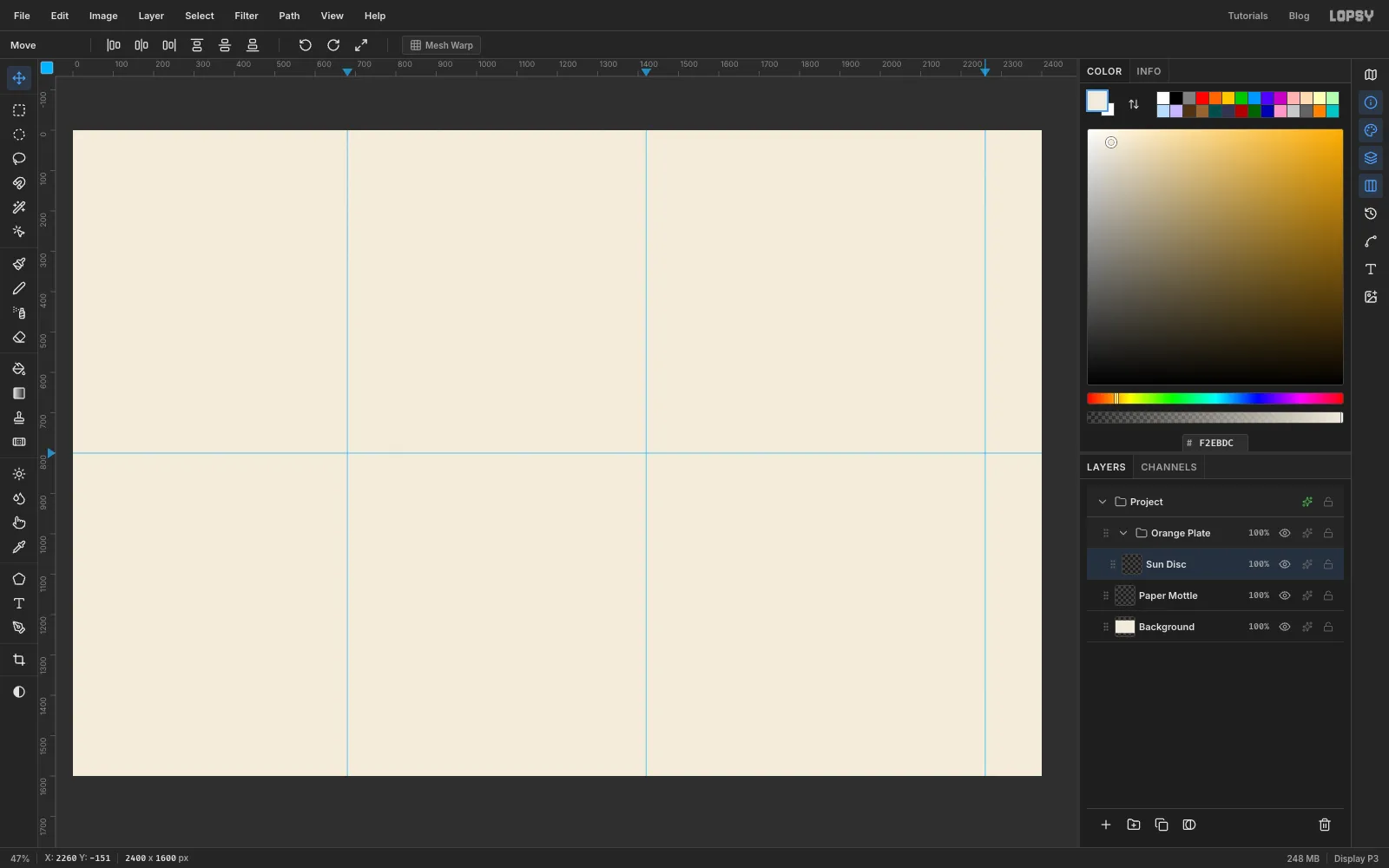Toggle visibility of Orange Plate group

pyautogui.click(x=1285, y=533)
